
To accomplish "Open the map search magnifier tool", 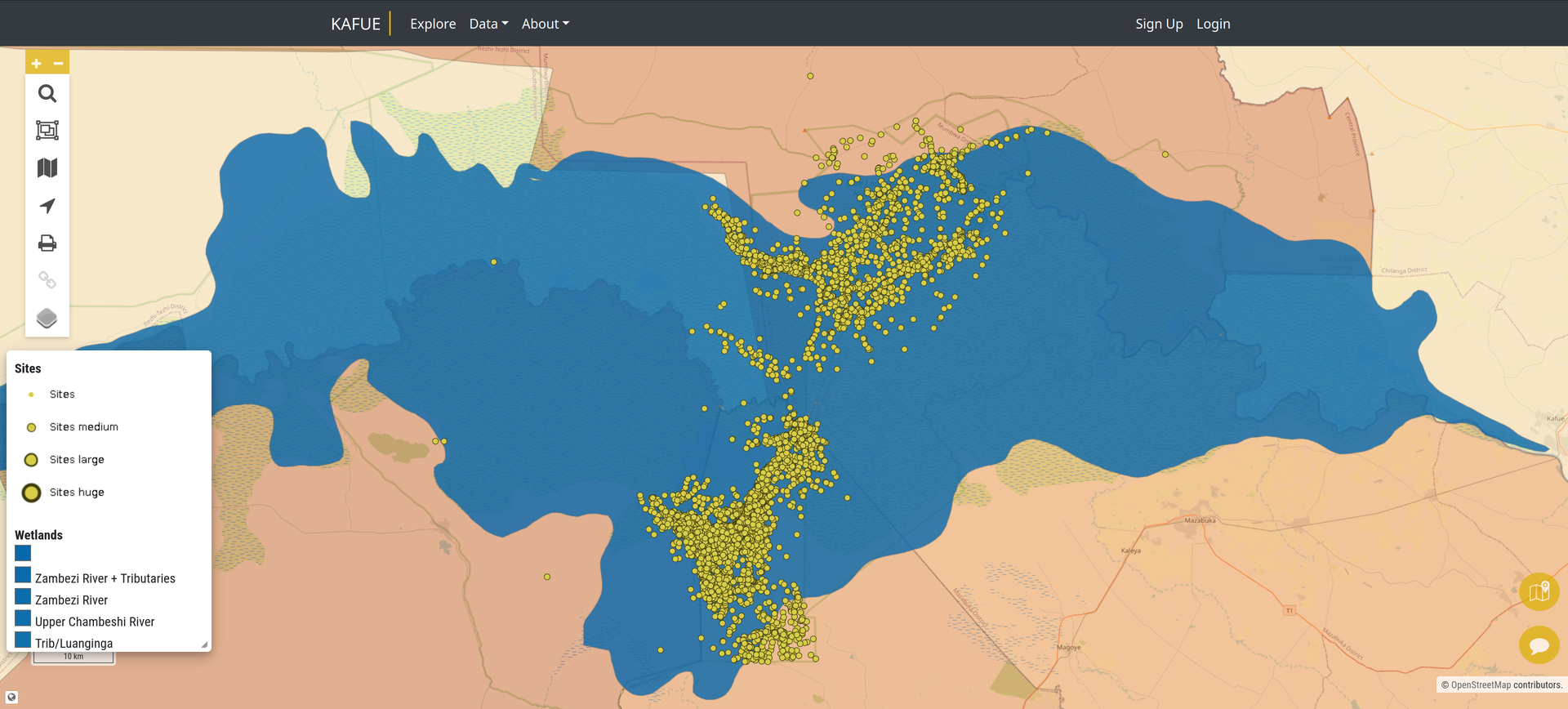I will [47, 94].
